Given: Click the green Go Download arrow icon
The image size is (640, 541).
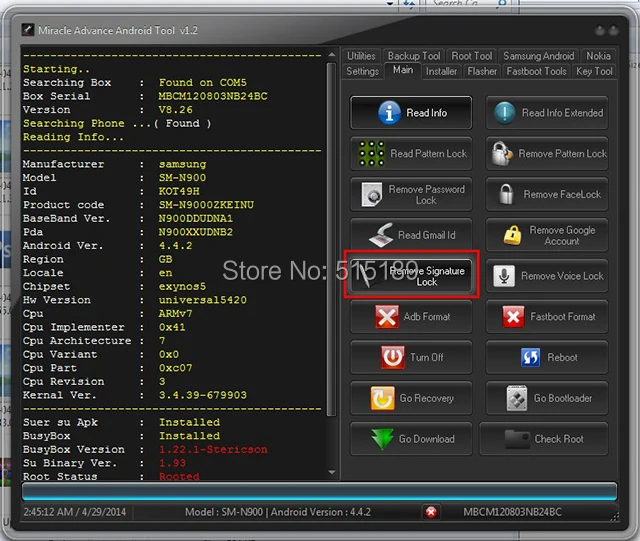Looking at the screenshot, I should pyautogui.click(x=382, y=439).
